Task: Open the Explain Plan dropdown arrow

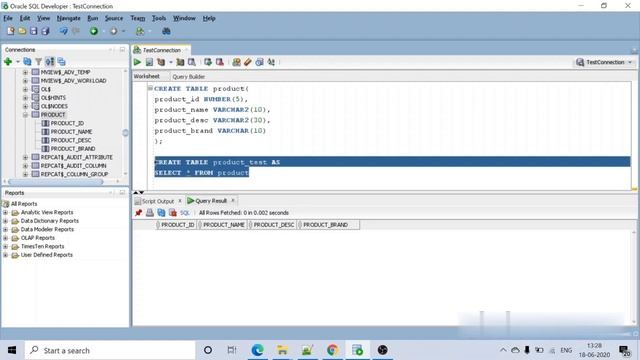Action: (x=171, y=62)
